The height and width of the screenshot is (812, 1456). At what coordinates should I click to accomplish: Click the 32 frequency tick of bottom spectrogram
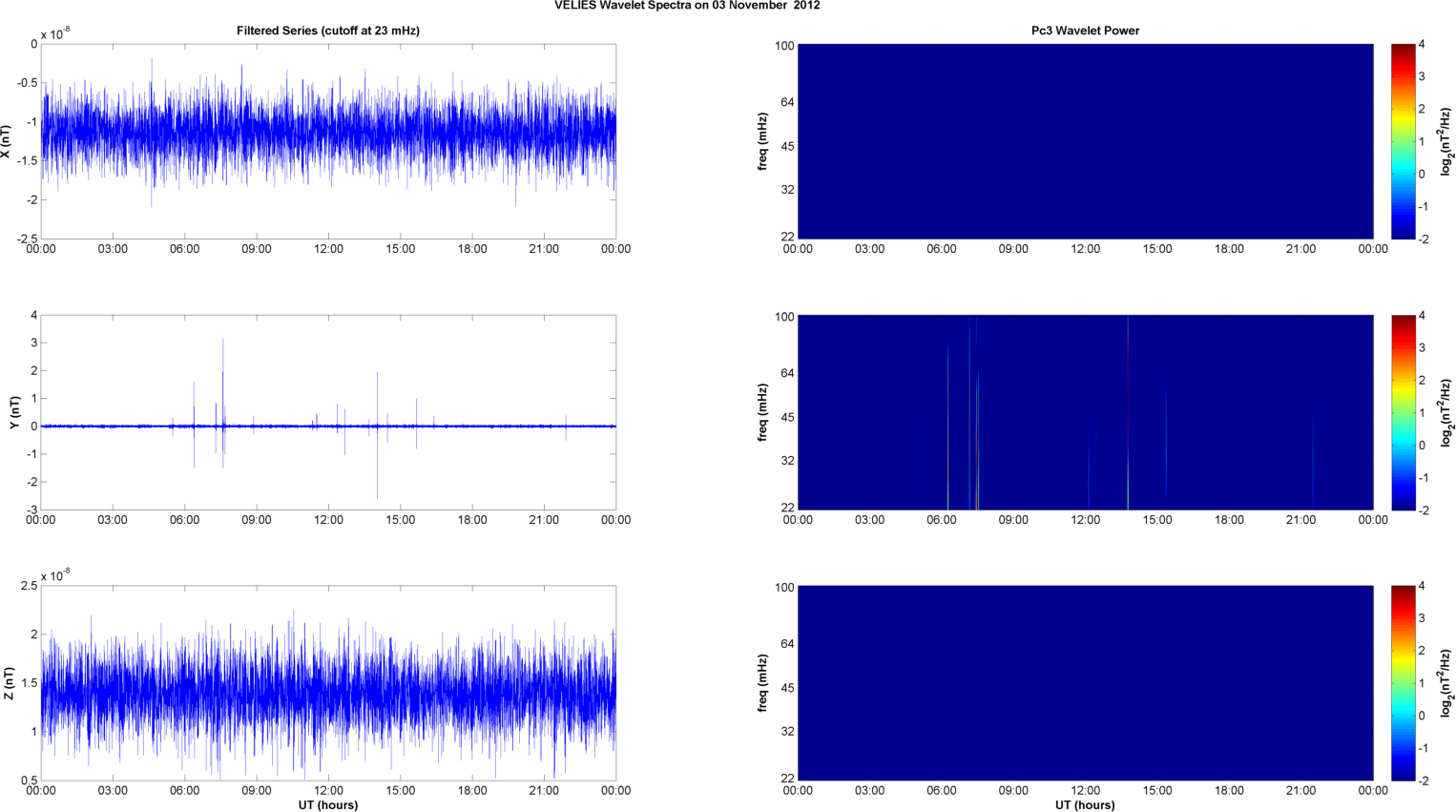tap(788, 731)
